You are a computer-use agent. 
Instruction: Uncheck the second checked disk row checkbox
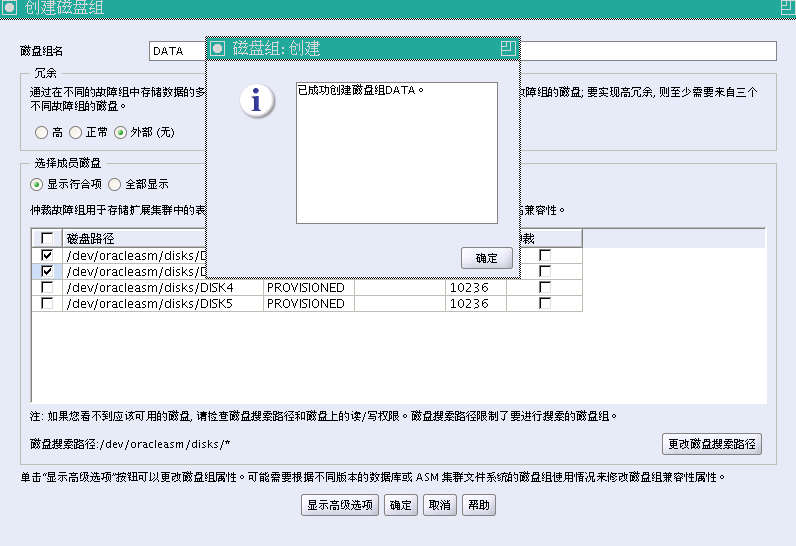pyautogui.click(x=47, y=271)
